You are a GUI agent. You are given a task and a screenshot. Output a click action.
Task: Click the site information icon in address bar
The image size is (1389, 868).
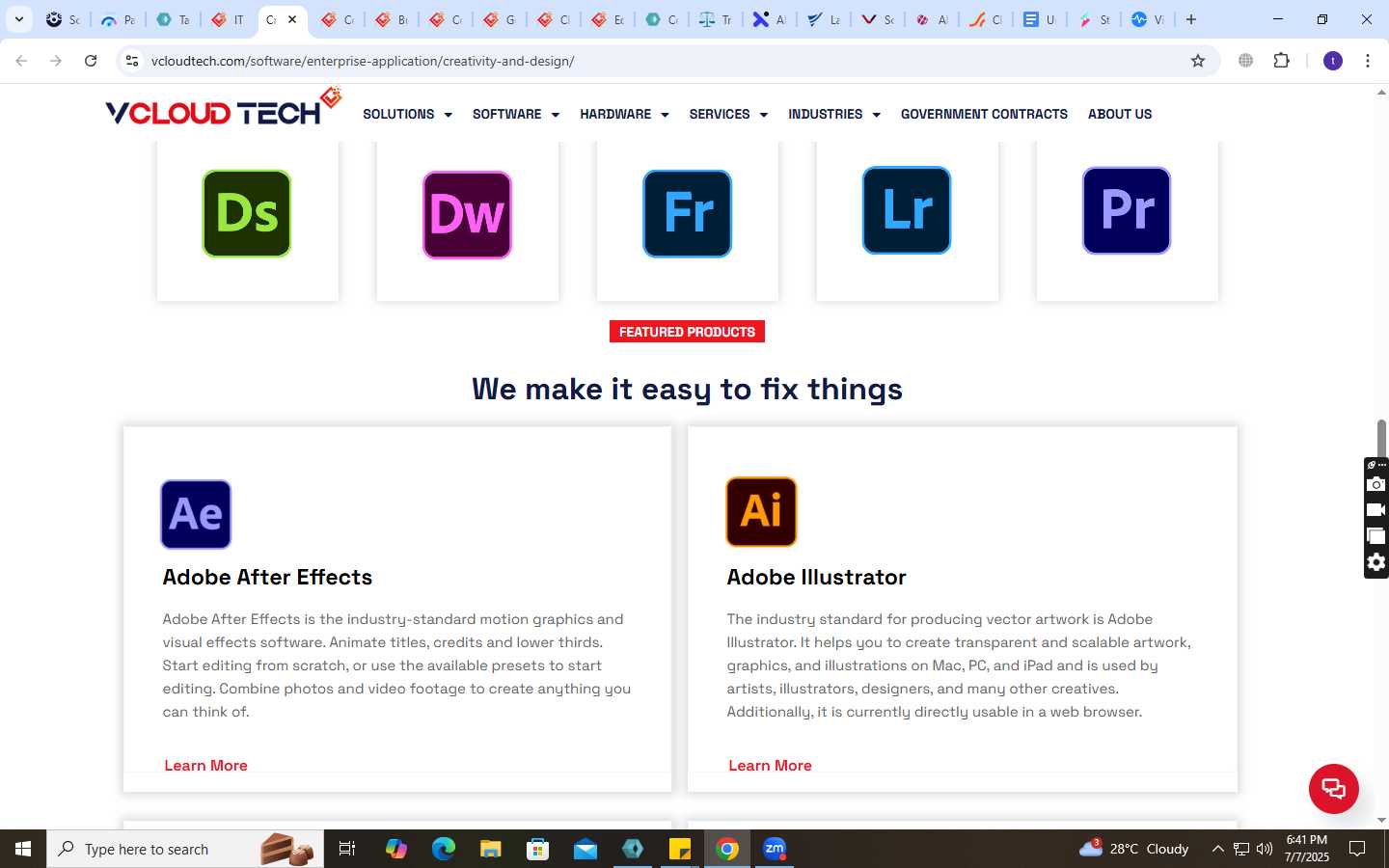pyautogui.click(x=132, y=61)
